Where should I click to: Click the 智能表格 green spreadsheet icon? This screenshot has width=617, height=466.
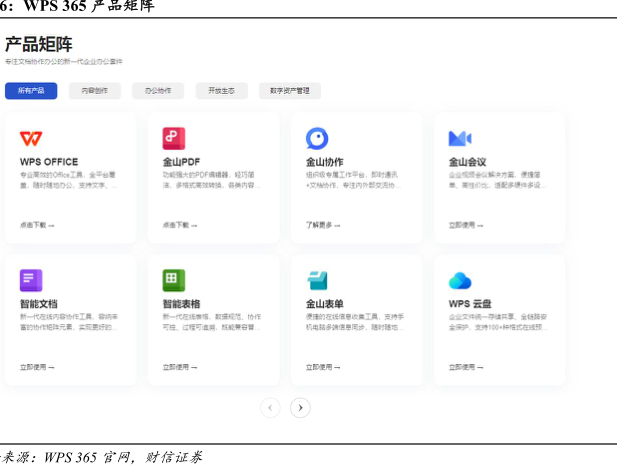click(174, 280)
